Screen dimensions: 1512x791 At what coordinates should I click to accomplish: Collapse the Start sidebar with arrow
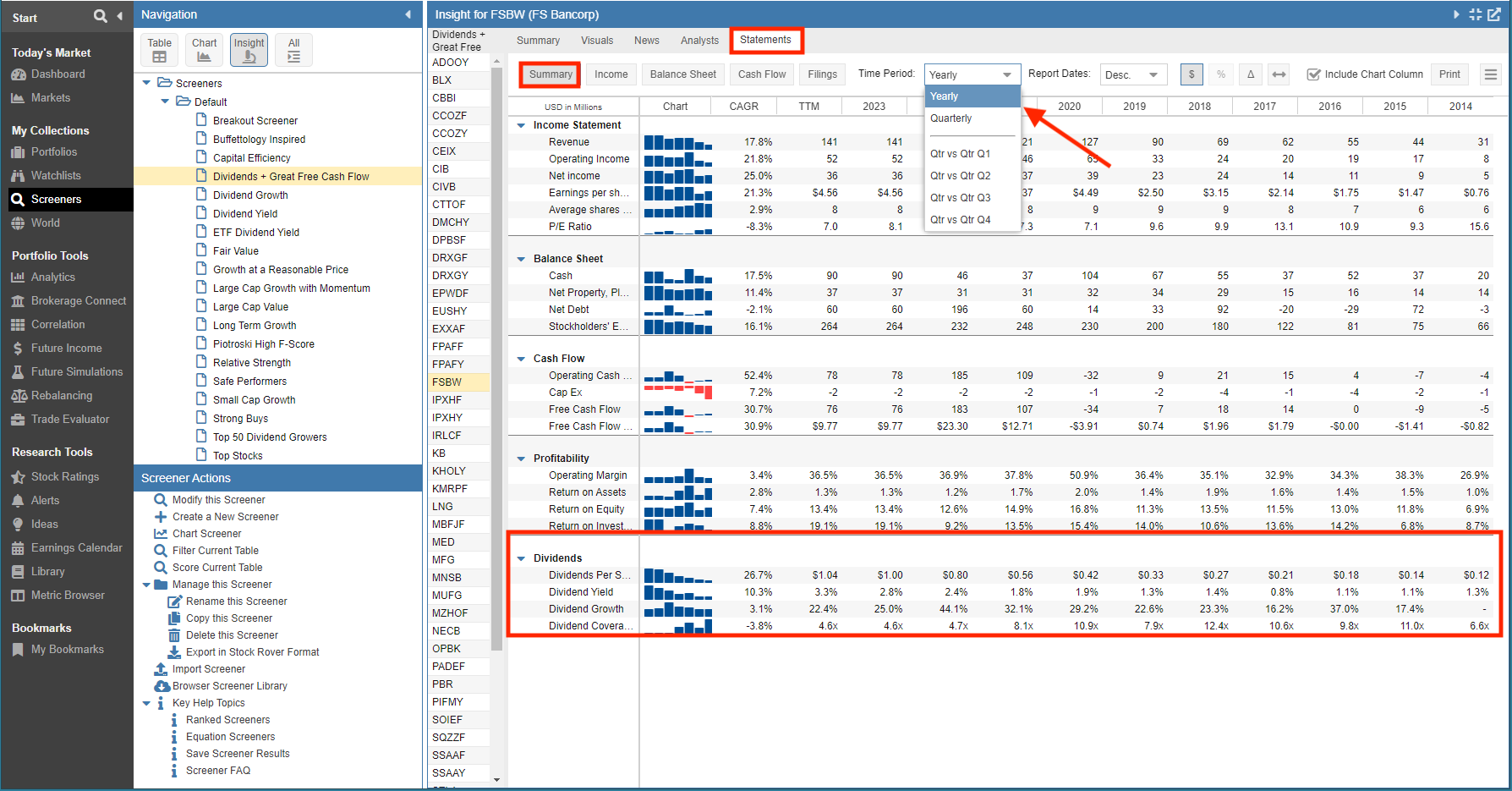click(x=119, y=16)
